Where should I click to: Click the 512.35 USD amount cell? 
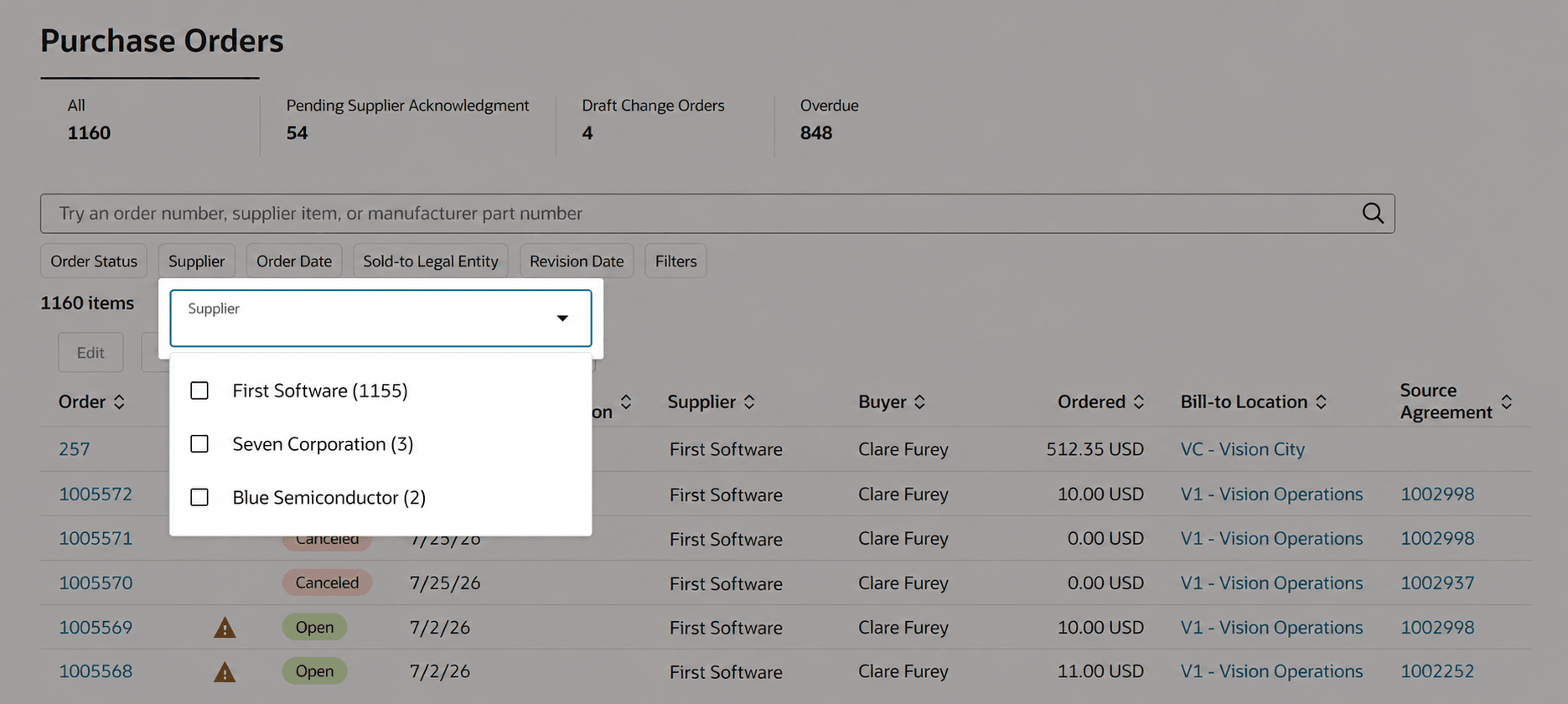(1094, 449)
